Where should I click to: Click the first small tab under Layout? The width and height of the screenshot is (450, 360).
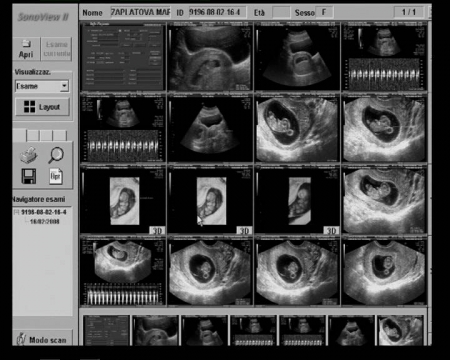coord(19,135)
